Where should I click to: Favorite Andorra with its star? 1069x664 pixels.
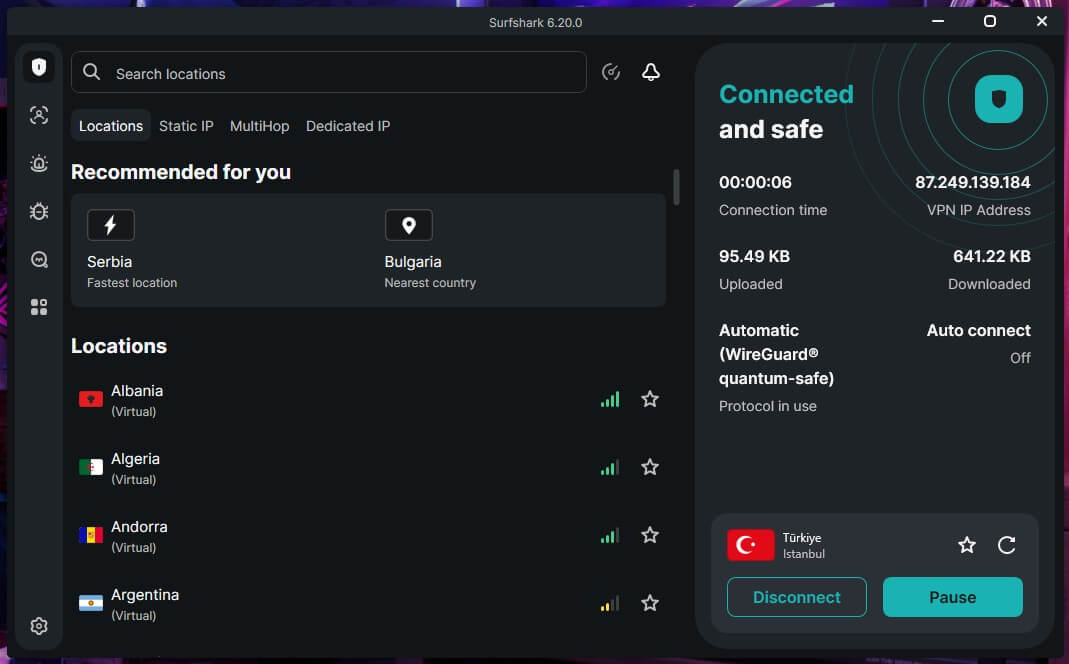(x=650, y=535)
